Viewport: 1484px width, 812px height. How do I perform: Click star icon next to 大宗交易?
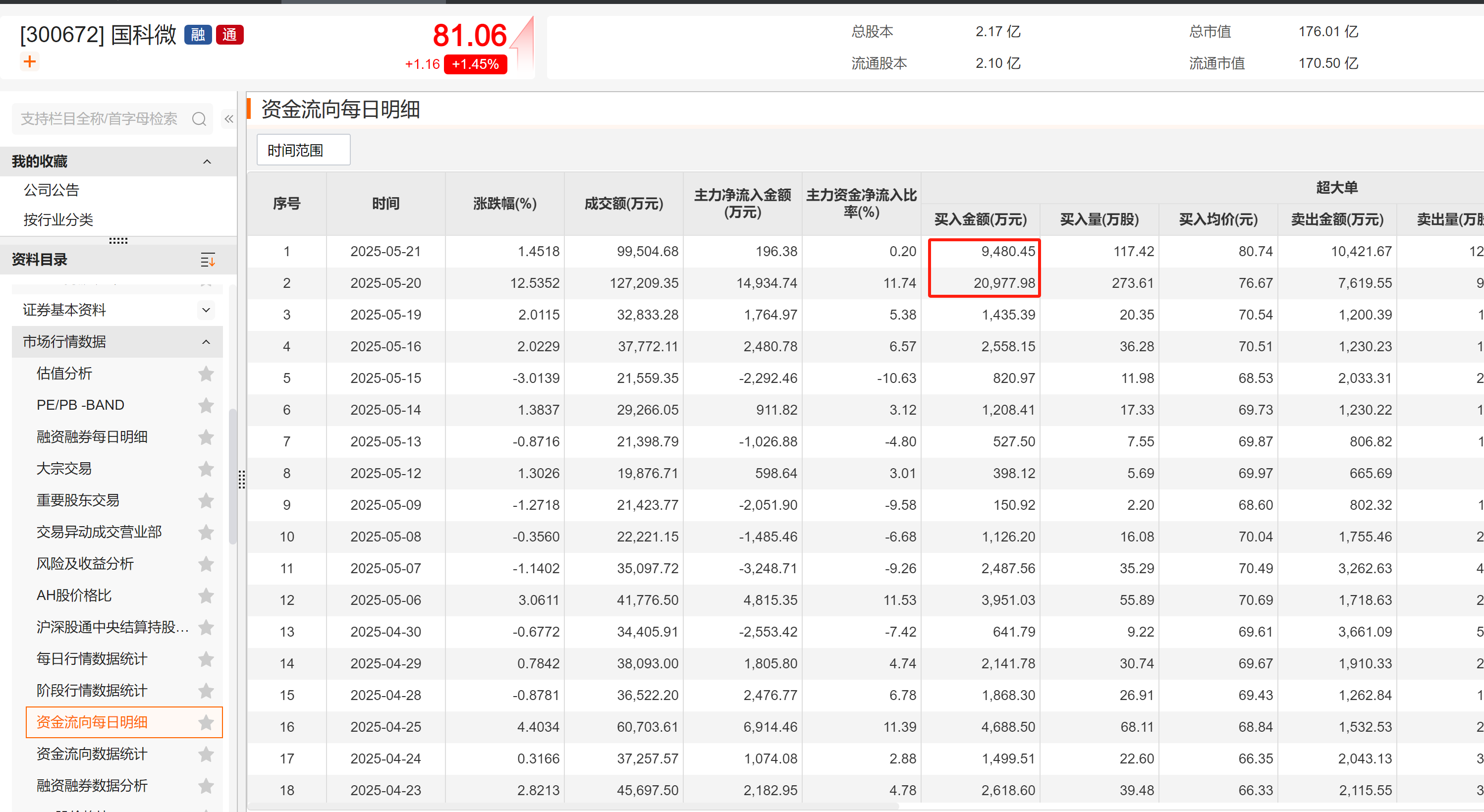(x=206, y=469)
